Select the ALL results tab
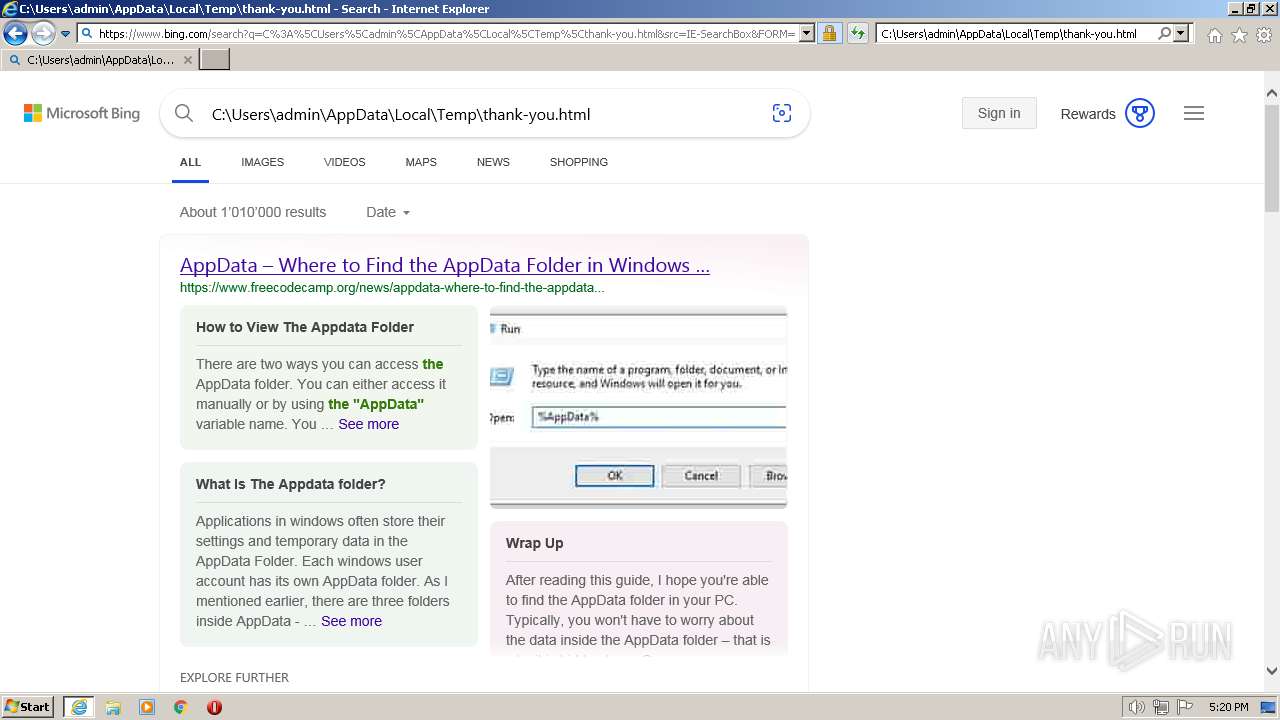1280x720 pixels. click(x=190, y=162)
